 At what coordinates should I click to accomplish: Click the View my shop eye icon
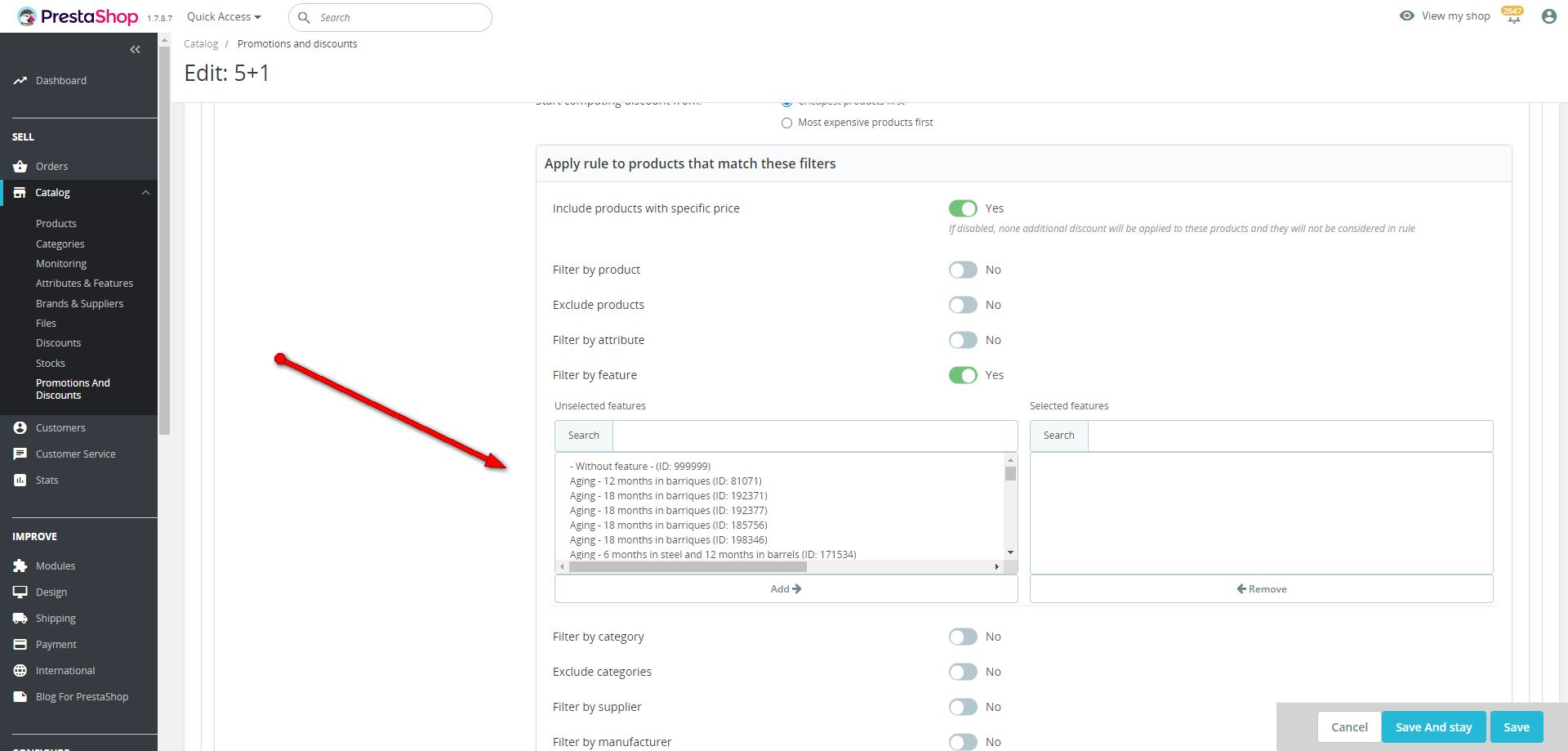coord(1406,16)
